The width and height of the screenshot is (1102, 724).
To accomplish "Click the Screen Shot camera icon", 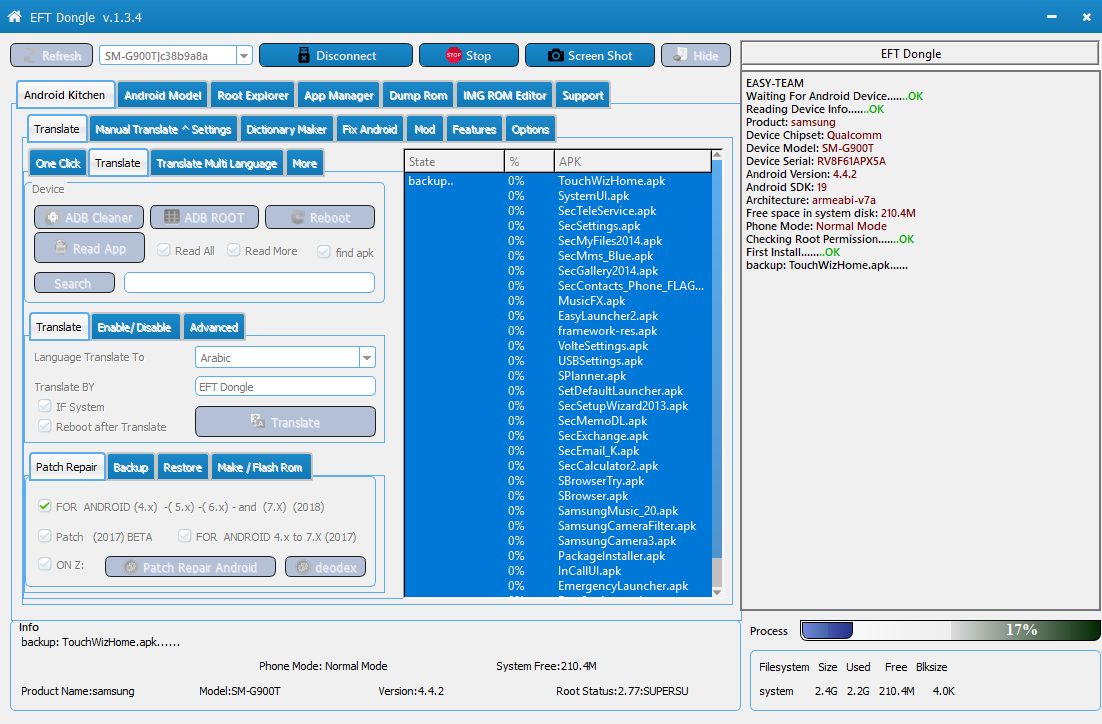I will click(555, 56).
